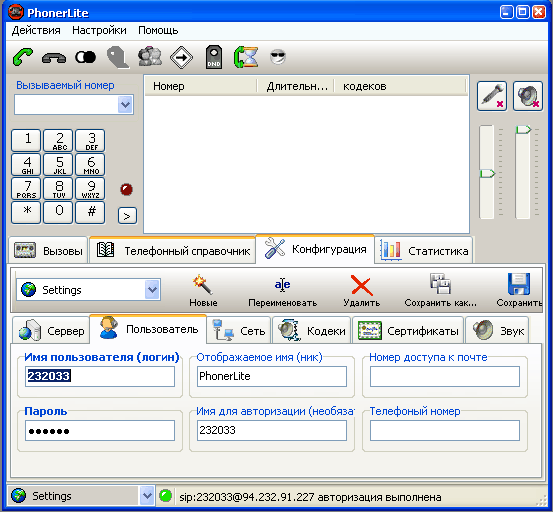Click the call forwarding diamond arrow icon
The height and width of the screenshot is (512, 553).
click(181, 57)
